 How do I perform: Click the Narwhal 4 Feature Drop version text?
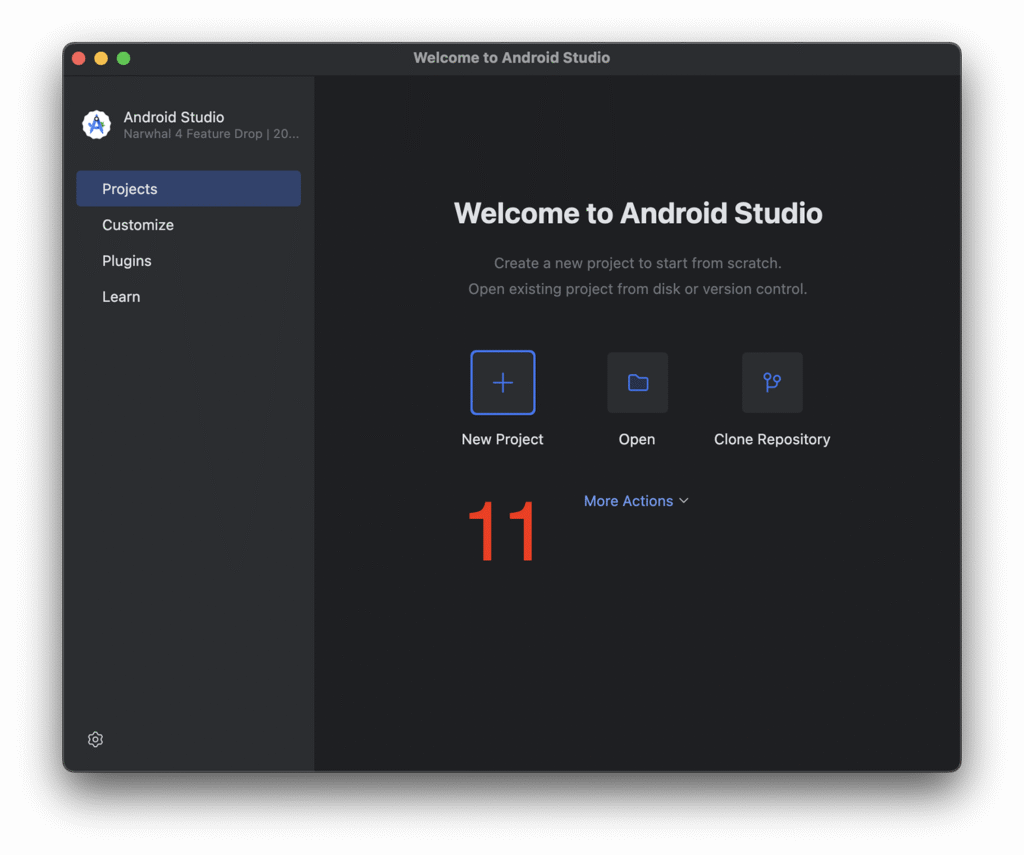211,134
